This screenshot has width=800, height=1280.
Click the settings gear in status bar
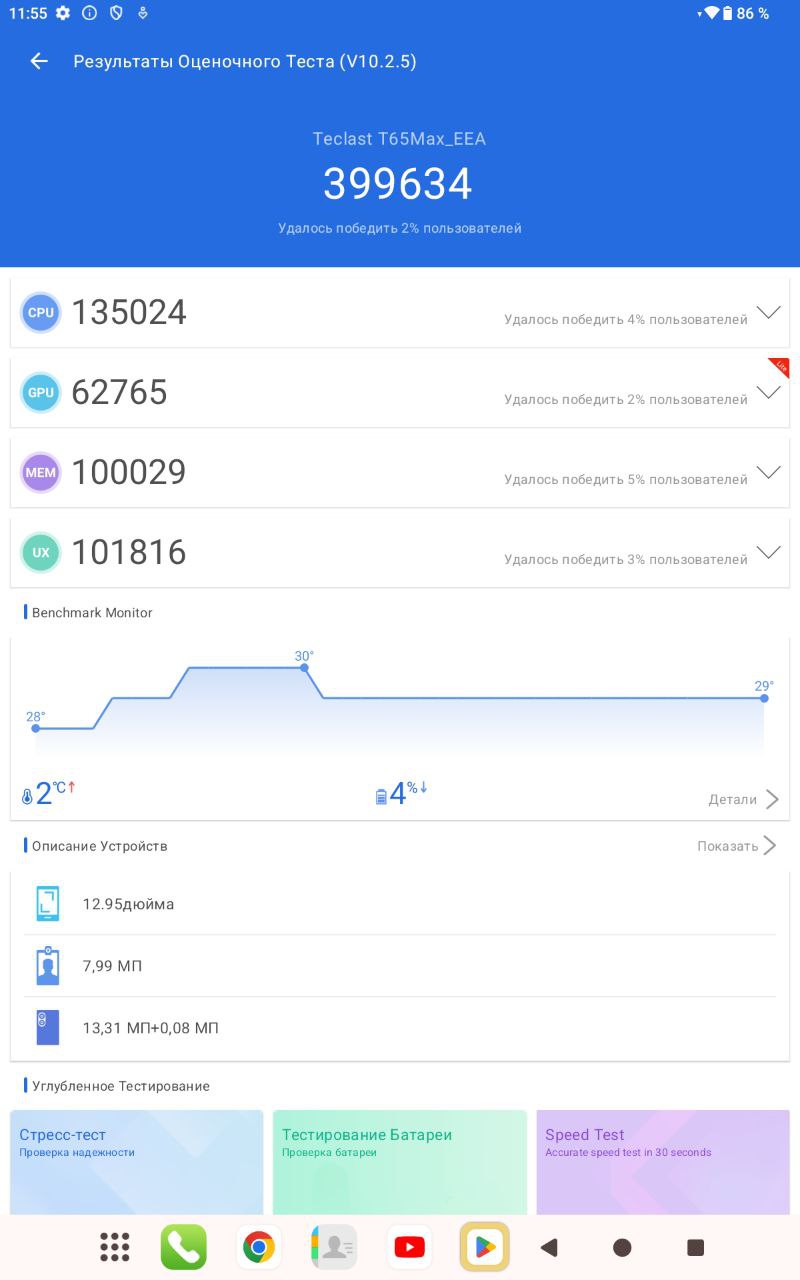(x=63, y=13)
